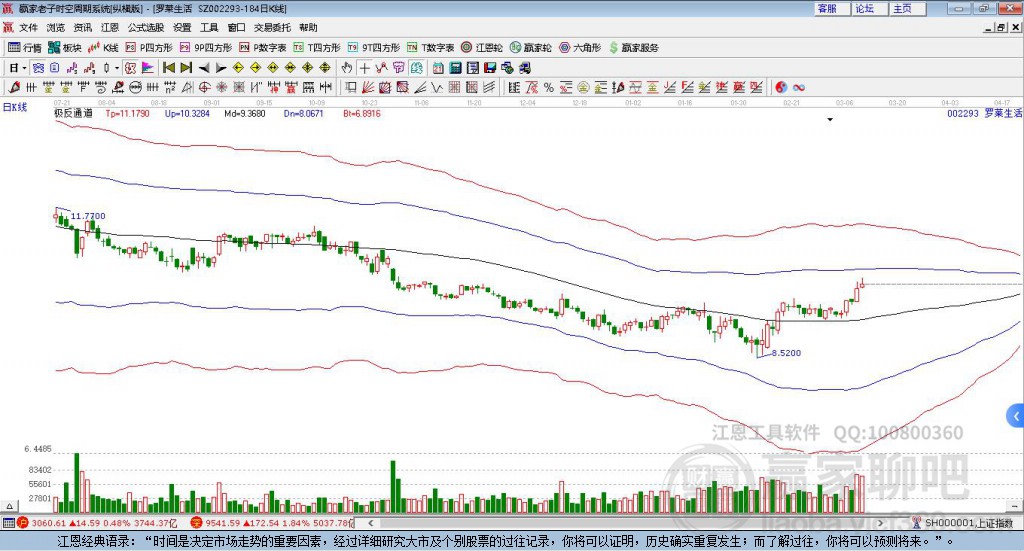The width and height of the screenshot is (1024, 551).
Task: Click the 日K线 label
Action: pyautogui.click(x=14, y=107)
